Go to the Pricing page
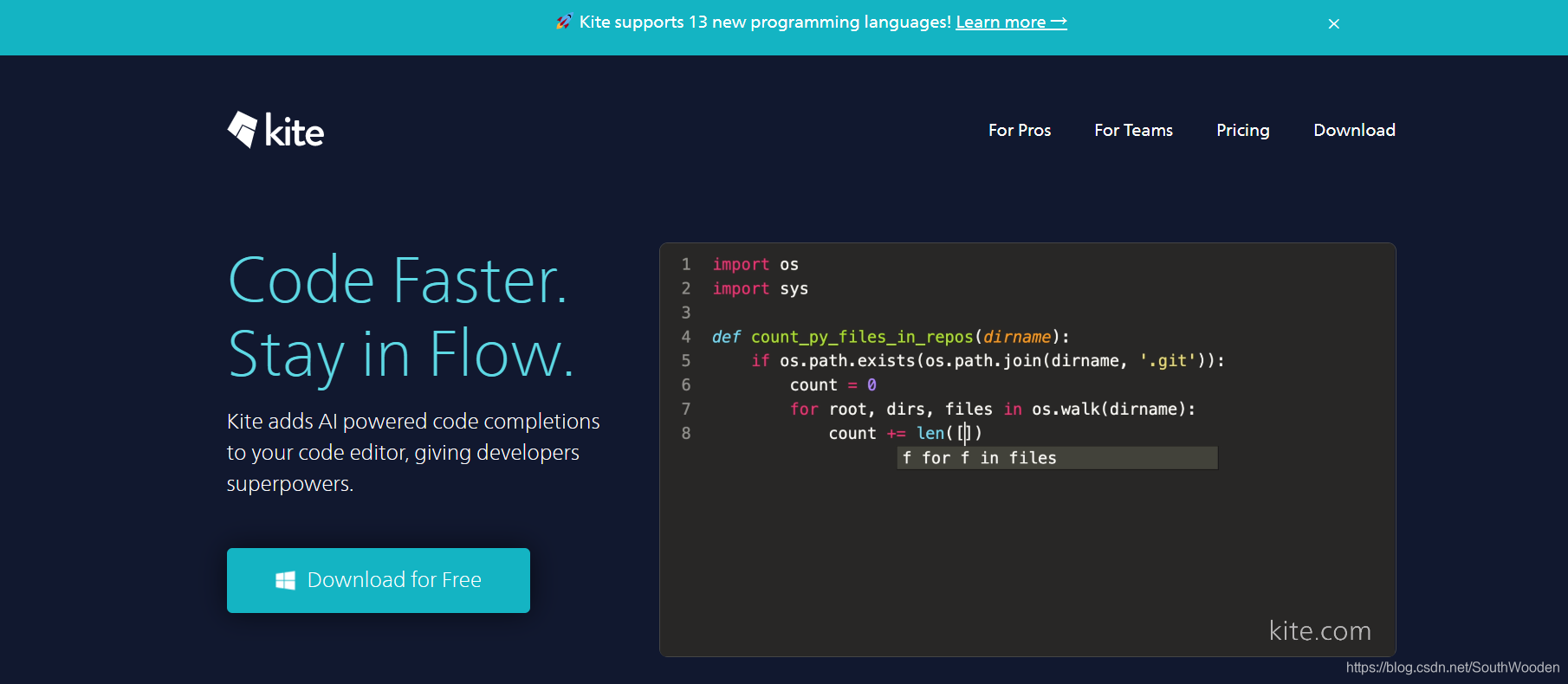 point(1243,130)
